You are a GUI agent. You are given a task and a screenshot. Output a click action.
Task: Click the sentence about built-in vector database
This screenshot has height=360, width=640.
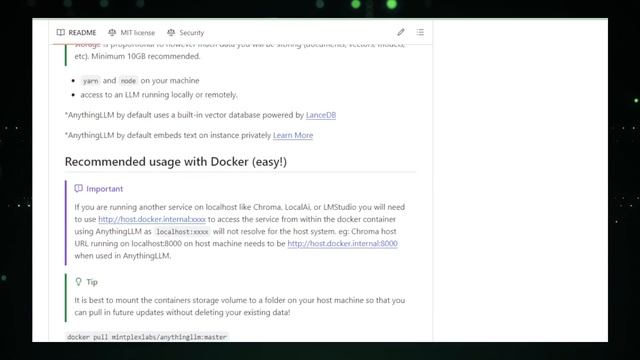tap(200, 115)
